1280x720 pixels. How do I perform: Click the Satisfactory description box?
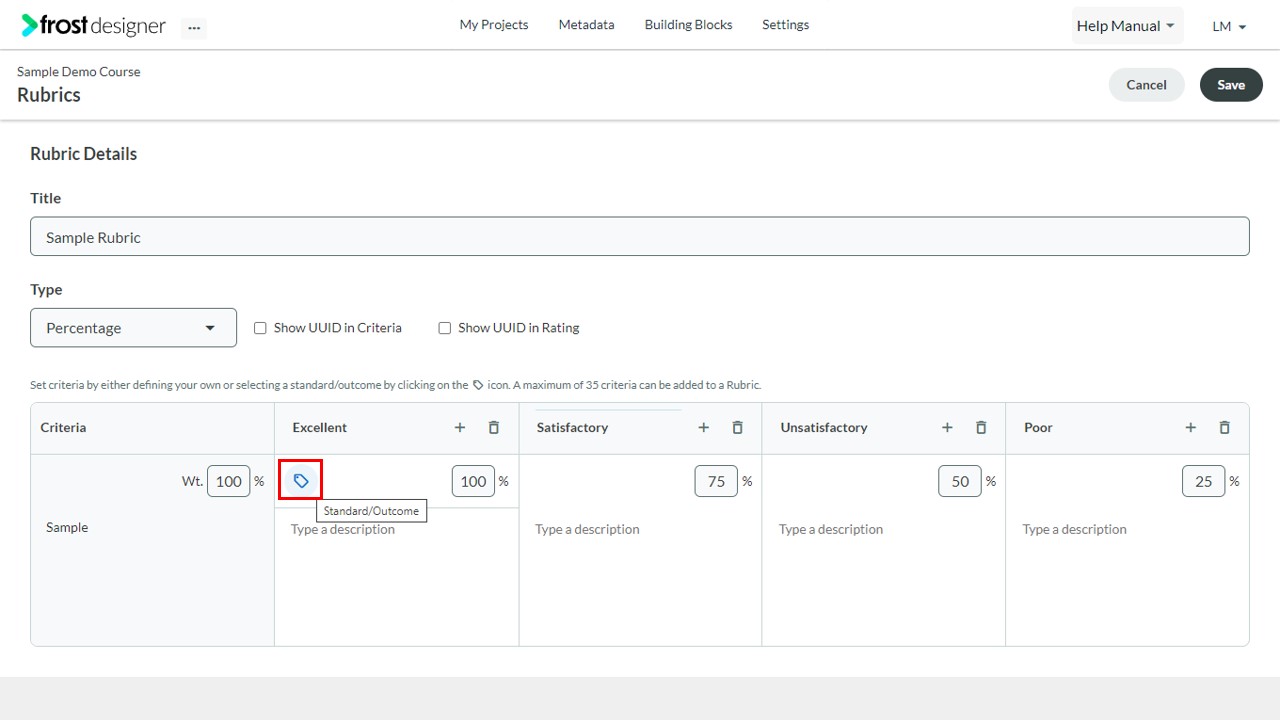640,576
